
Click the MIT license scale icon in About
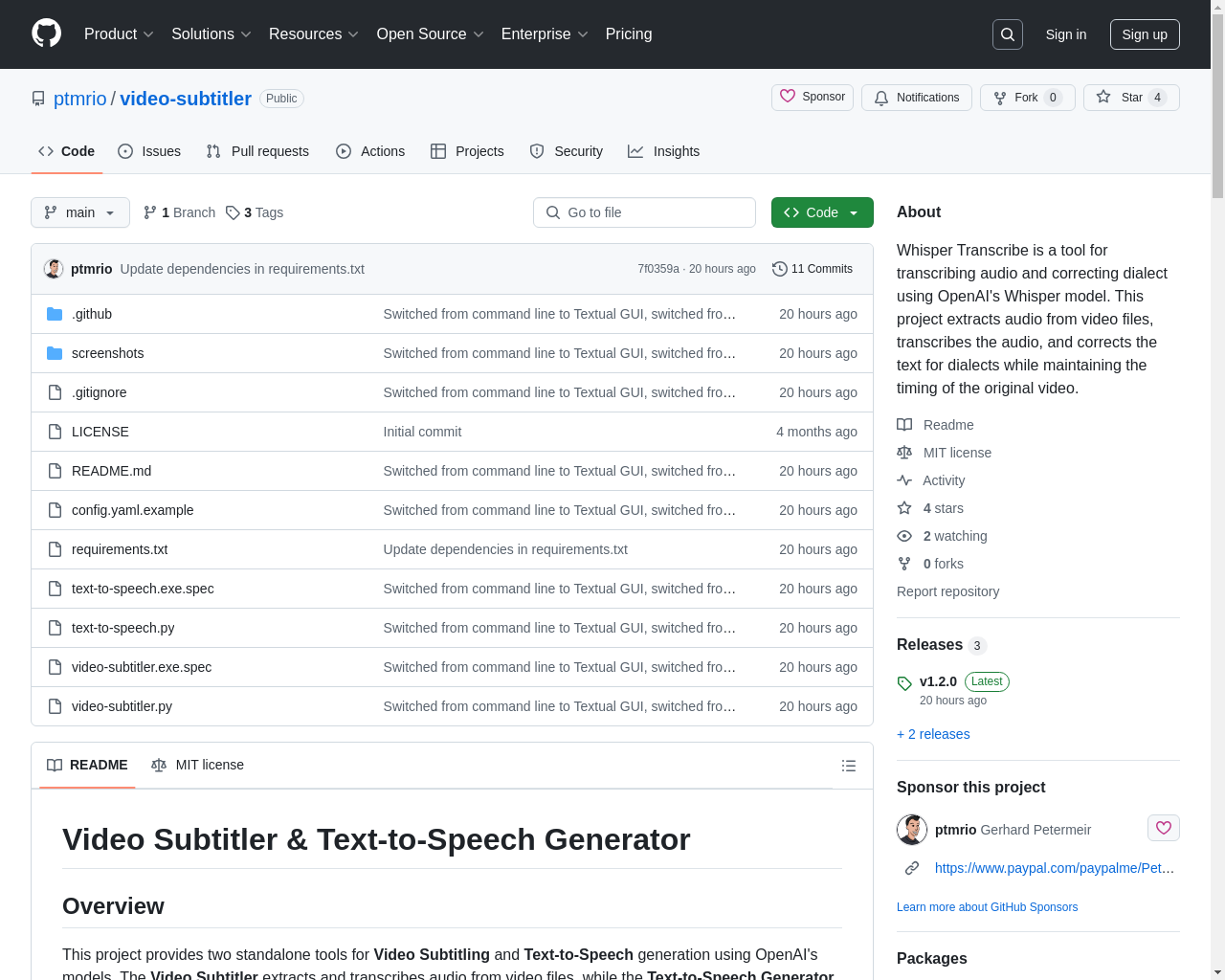(904, 453)
